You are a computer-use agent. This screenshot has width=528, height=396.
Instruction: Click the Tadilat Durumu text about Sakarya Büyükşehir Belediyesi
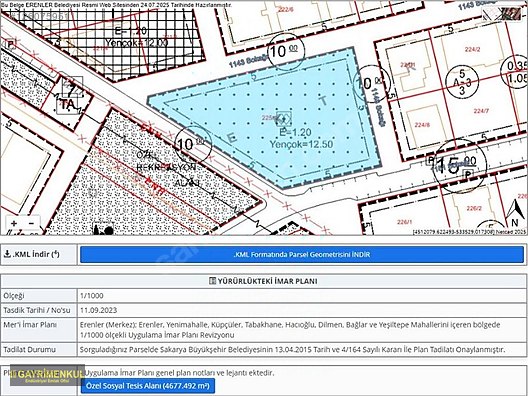click(x=292, y=350)
